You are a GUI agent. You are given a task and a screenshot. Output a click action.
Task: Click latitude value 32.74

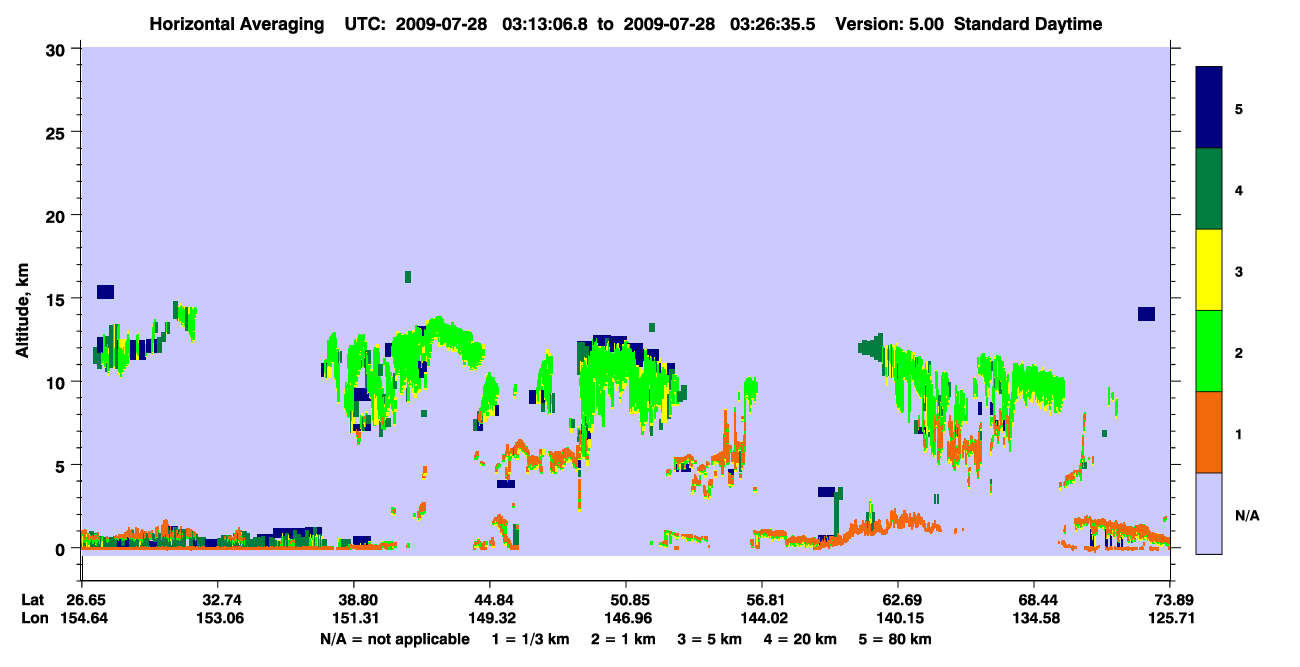(217, 600)
